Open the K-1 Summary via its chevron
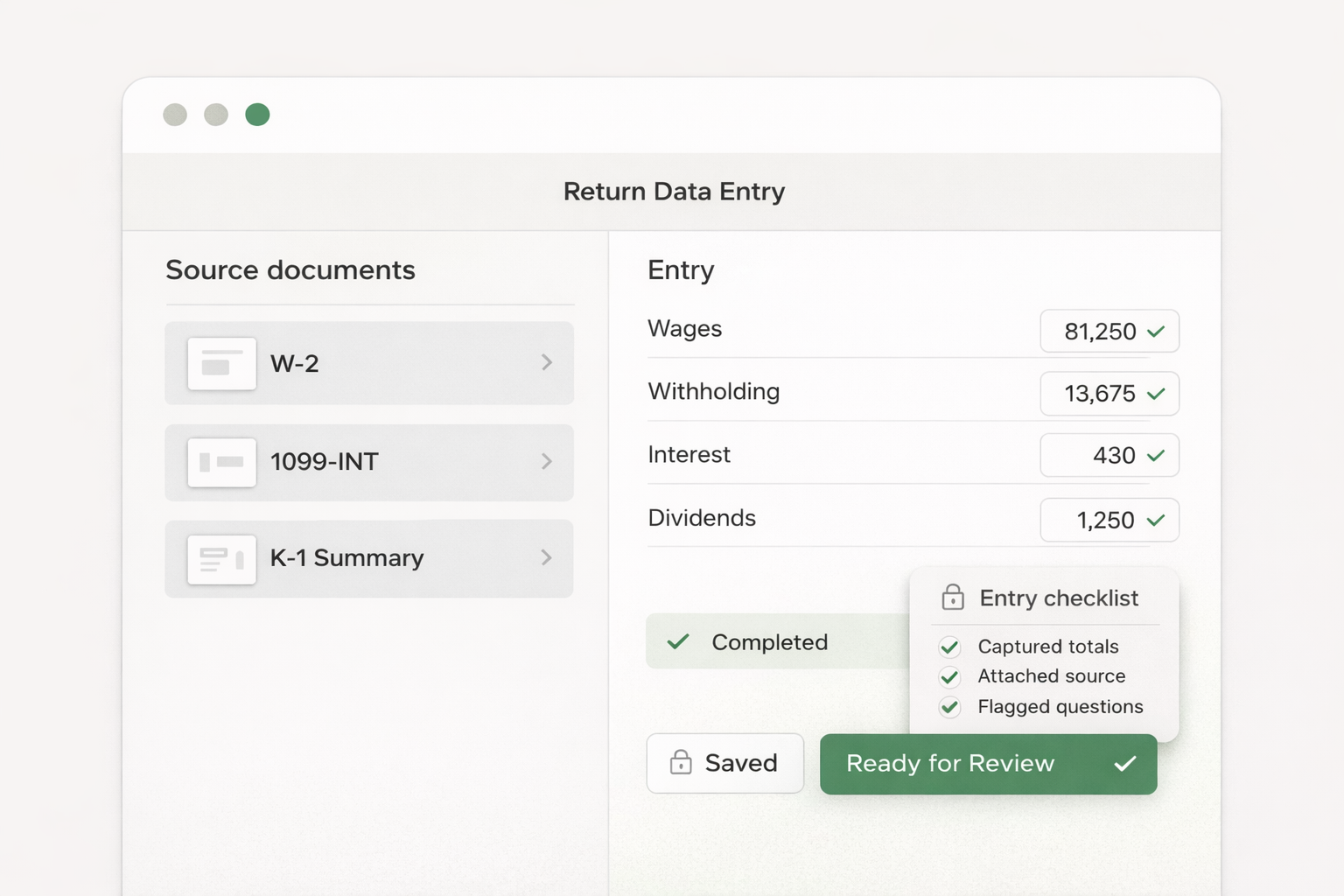The height and width of the screenshot is (896, 1344). (x=547, y=558)
